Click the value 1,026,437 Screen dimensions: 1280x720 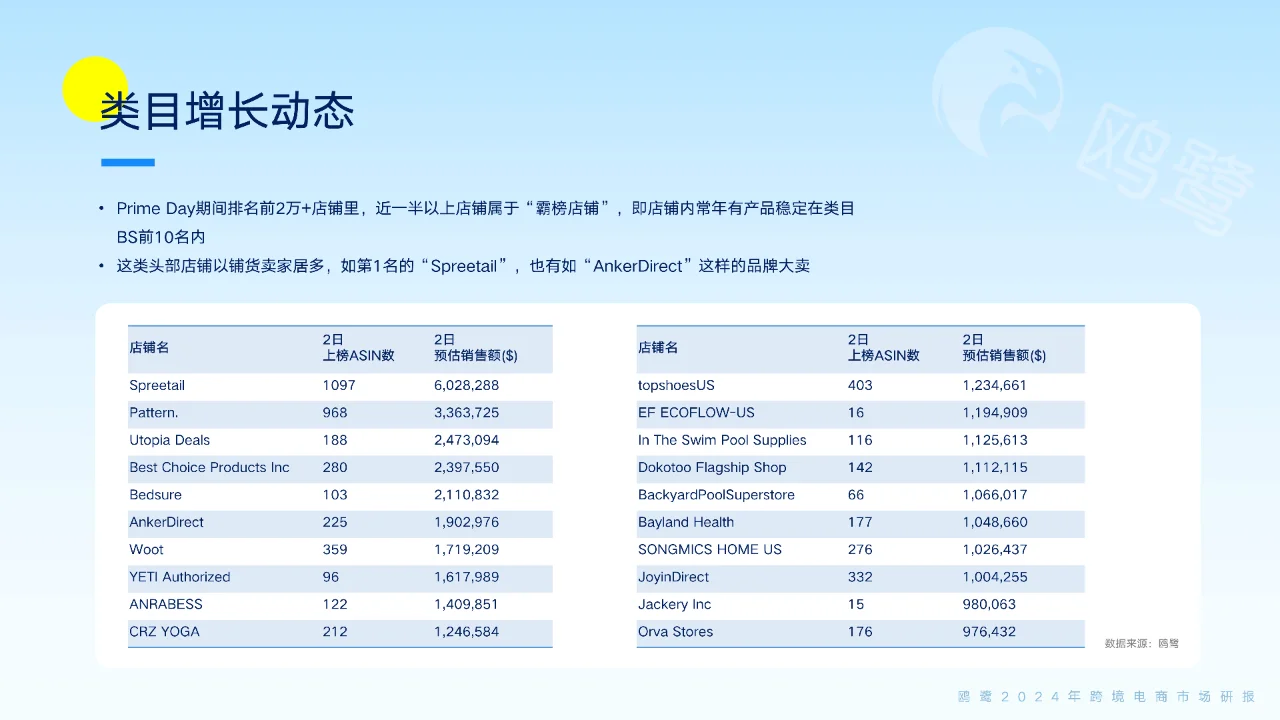pyautogui.click(x=995, y=549)
